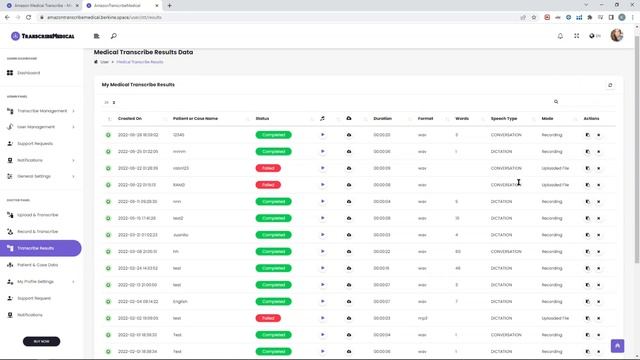Expand the User Management sidebar menu
The image size is (640, 360).
point(41,127)
